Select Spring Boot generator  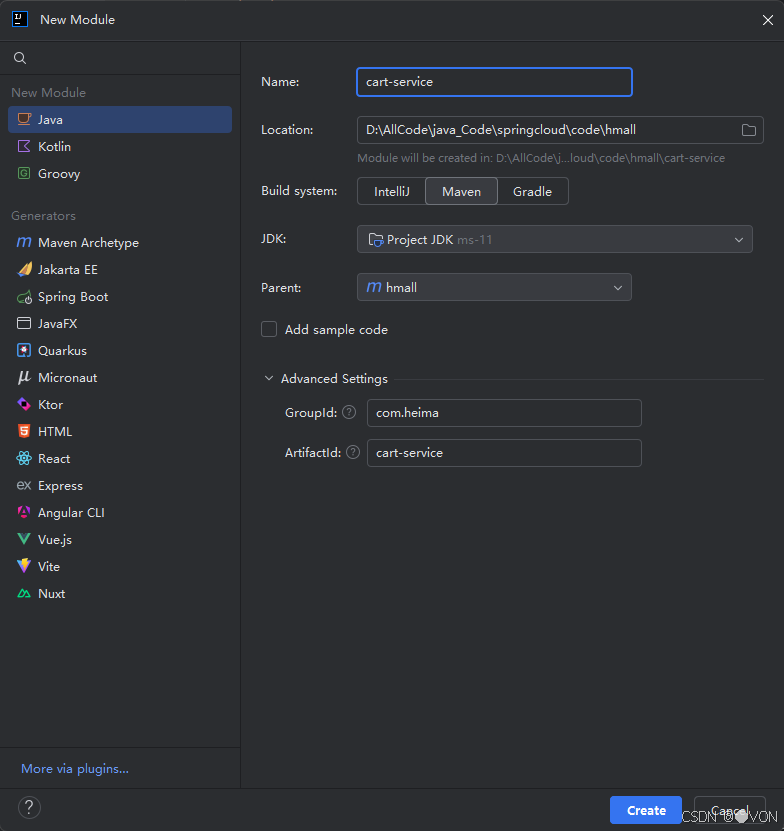(x=120, y=297)
